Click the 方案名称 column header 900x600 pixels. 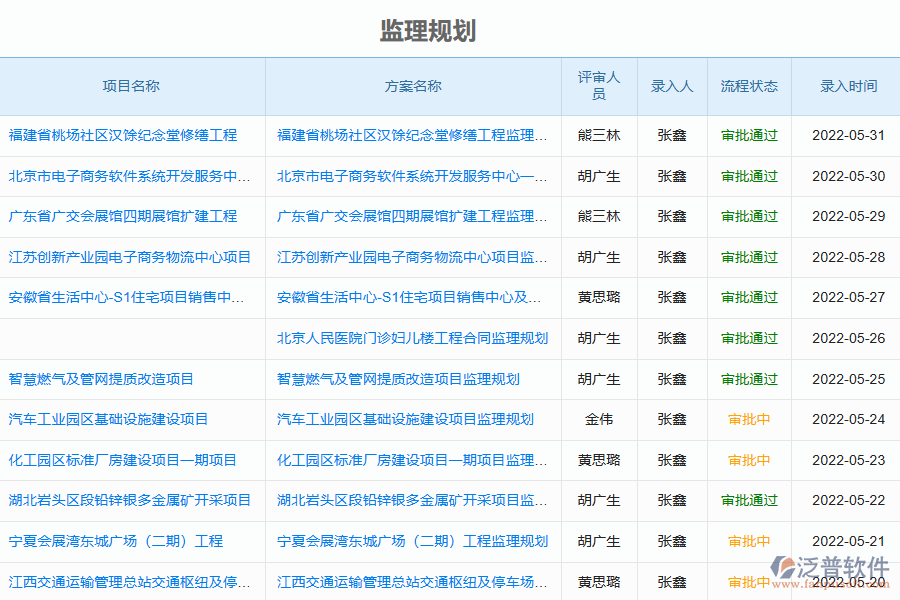click(x=413, y=86)
